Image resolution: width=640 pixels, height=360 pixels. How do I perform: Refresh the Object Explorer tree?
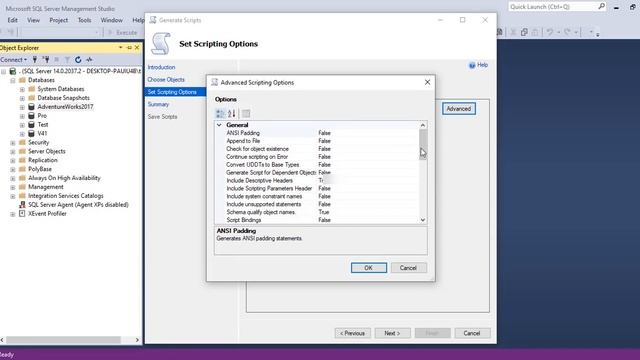coord(78,60)
